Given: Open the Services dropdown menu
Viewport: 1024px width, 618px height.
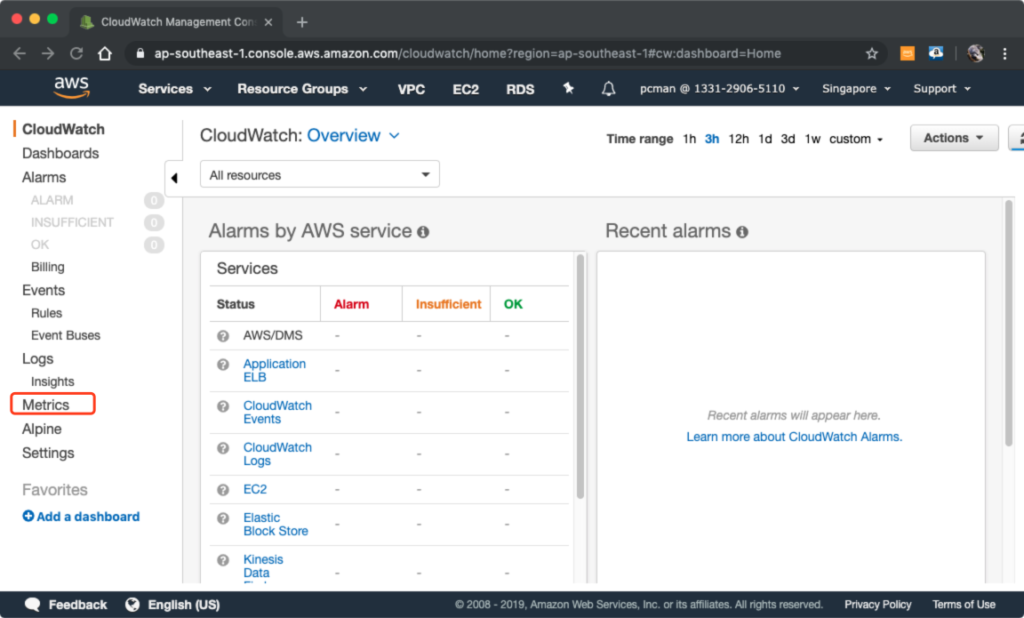Looking at the screenshot, I should click(174, 89).
